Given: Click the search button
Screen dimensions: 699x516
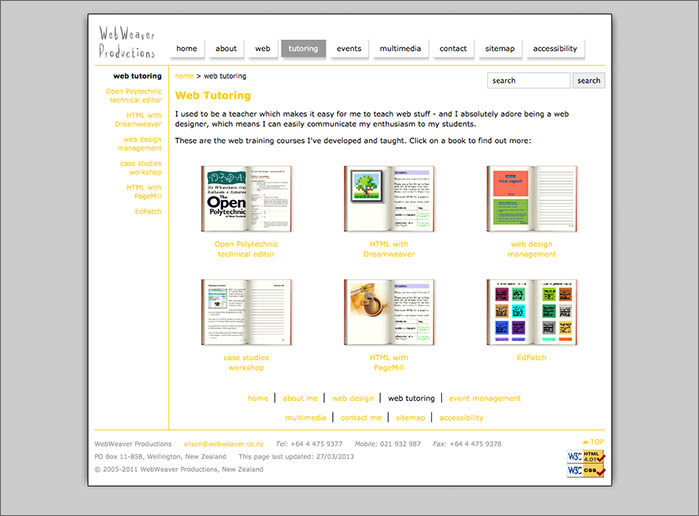Looking at the screenshot, I should tap(588, 81).
